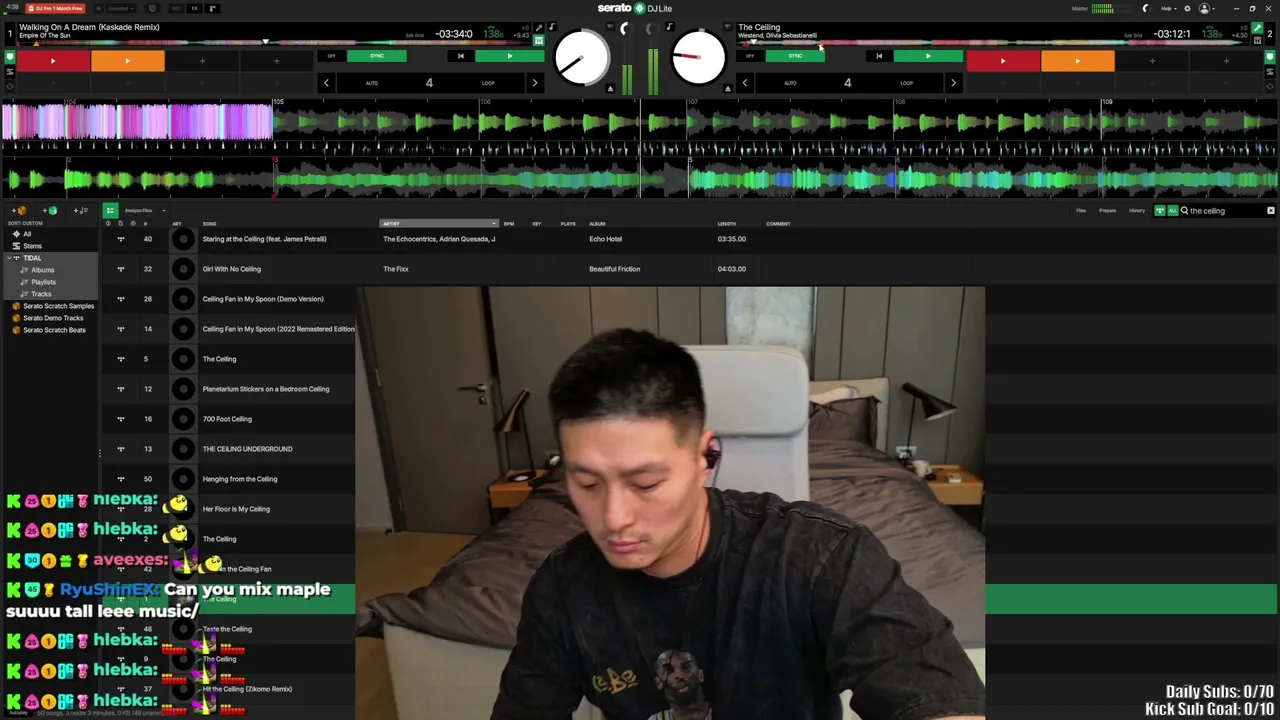Decrease auto loop size on deck 2
Viewport: 1280px width, 720px height.
coord(744,83)
